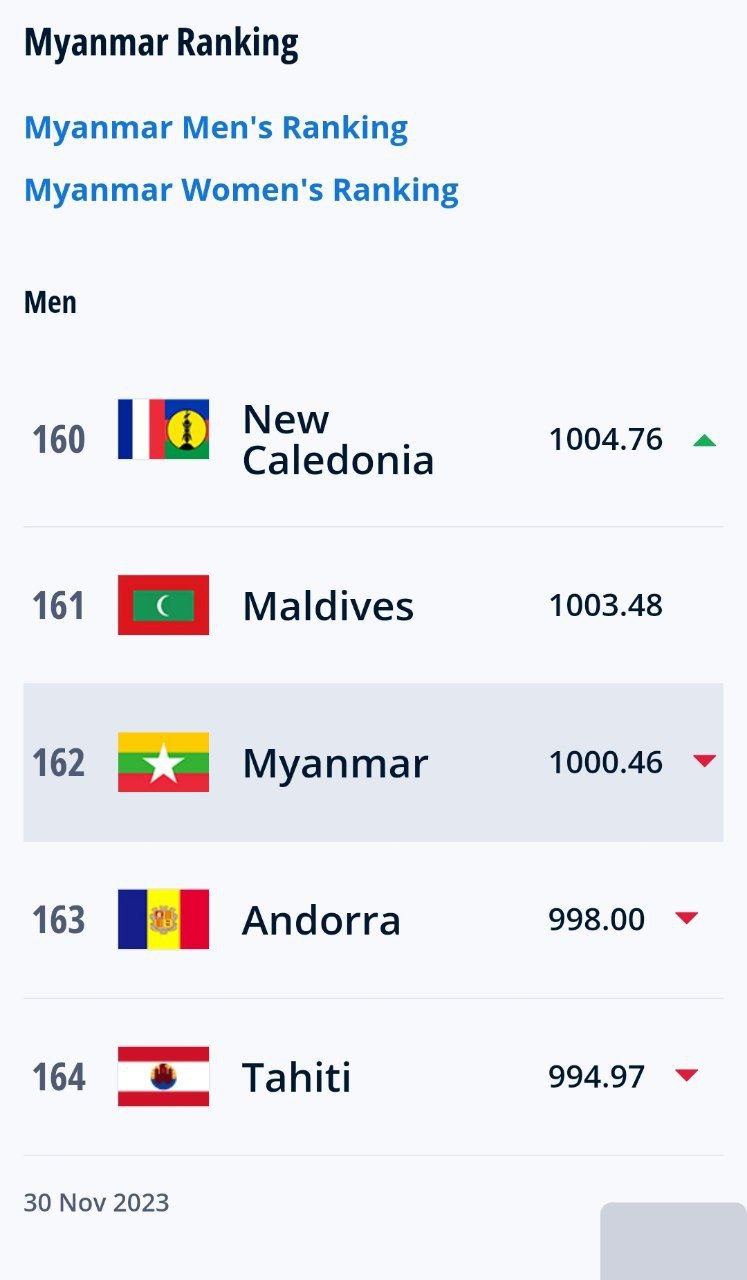
Task: Click the New Caledonia flag icon
Action: [163, 429]
